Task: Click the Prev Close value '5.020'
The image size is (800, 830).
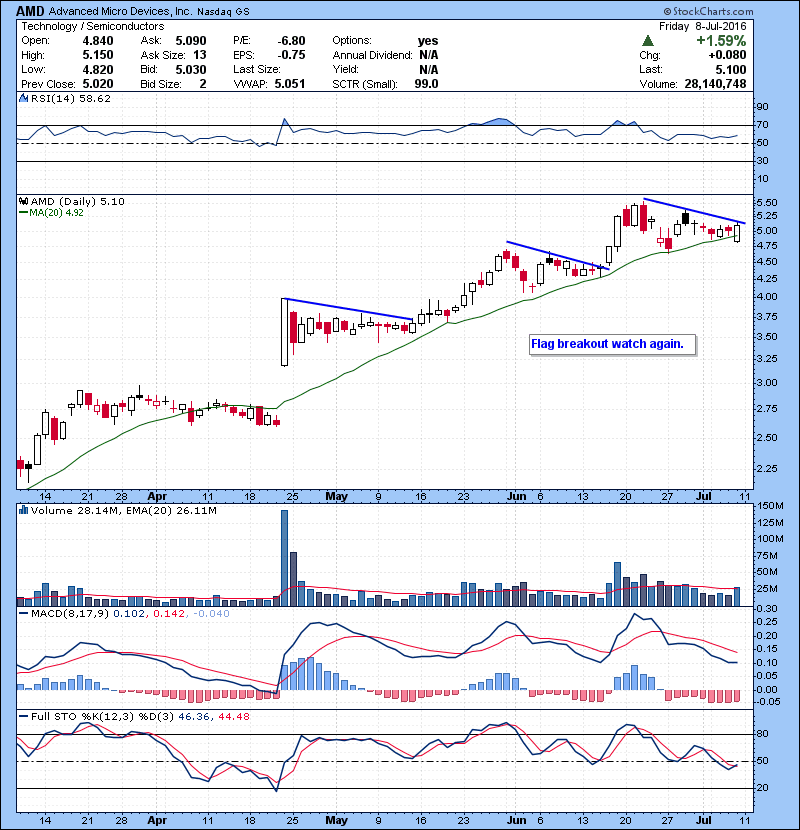Action: [x=98, y=84]
